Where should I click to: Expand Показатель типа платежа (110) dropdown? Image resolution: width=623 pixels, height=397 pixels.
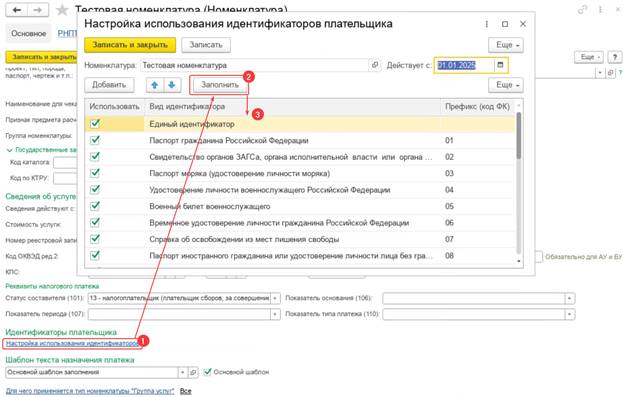click(570, 314)
